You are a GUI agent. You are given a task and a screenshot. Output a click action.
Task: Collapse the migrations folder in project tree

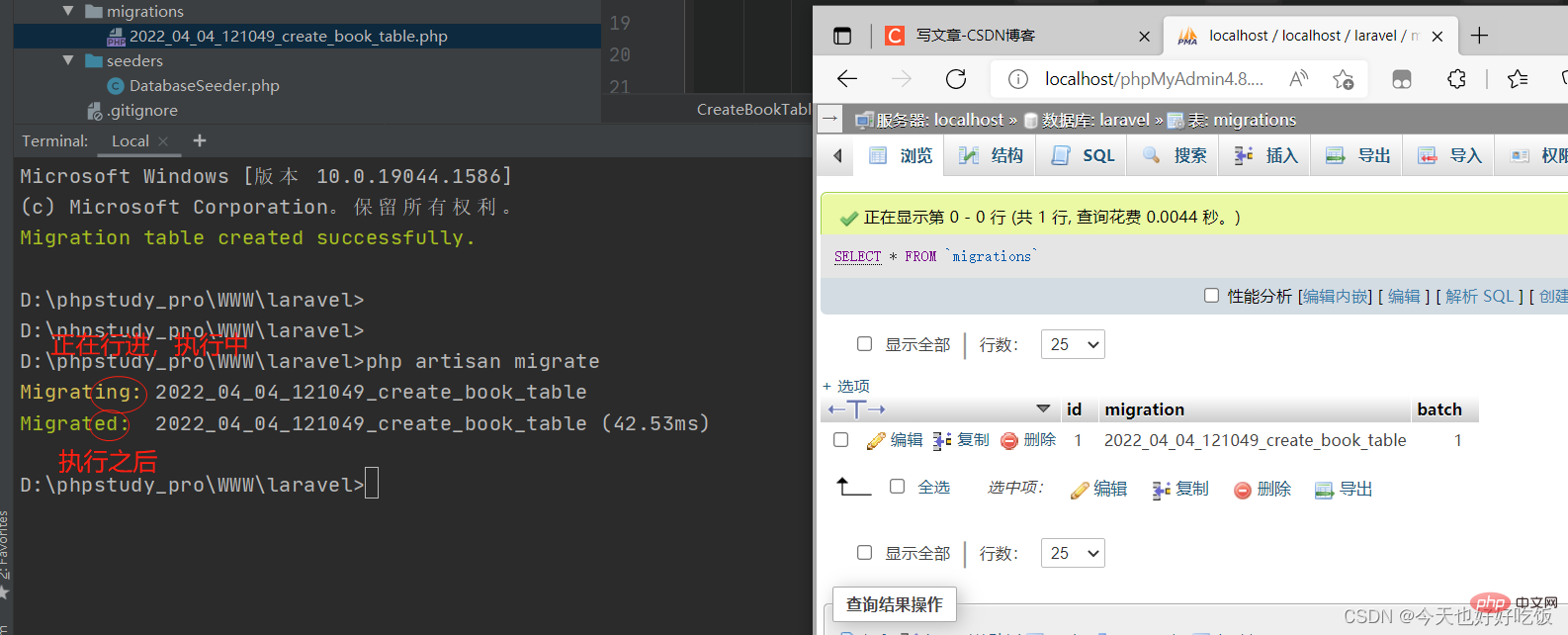[68, 11]
